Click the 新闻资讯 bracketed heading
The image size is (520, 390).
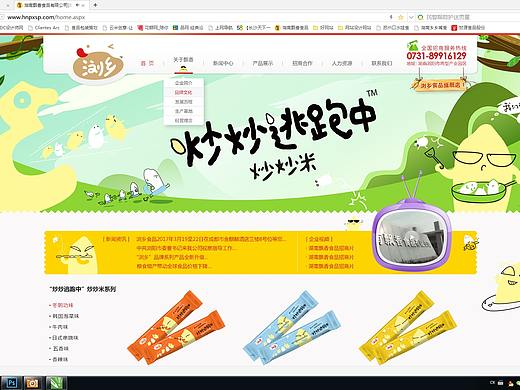point(116,239)
